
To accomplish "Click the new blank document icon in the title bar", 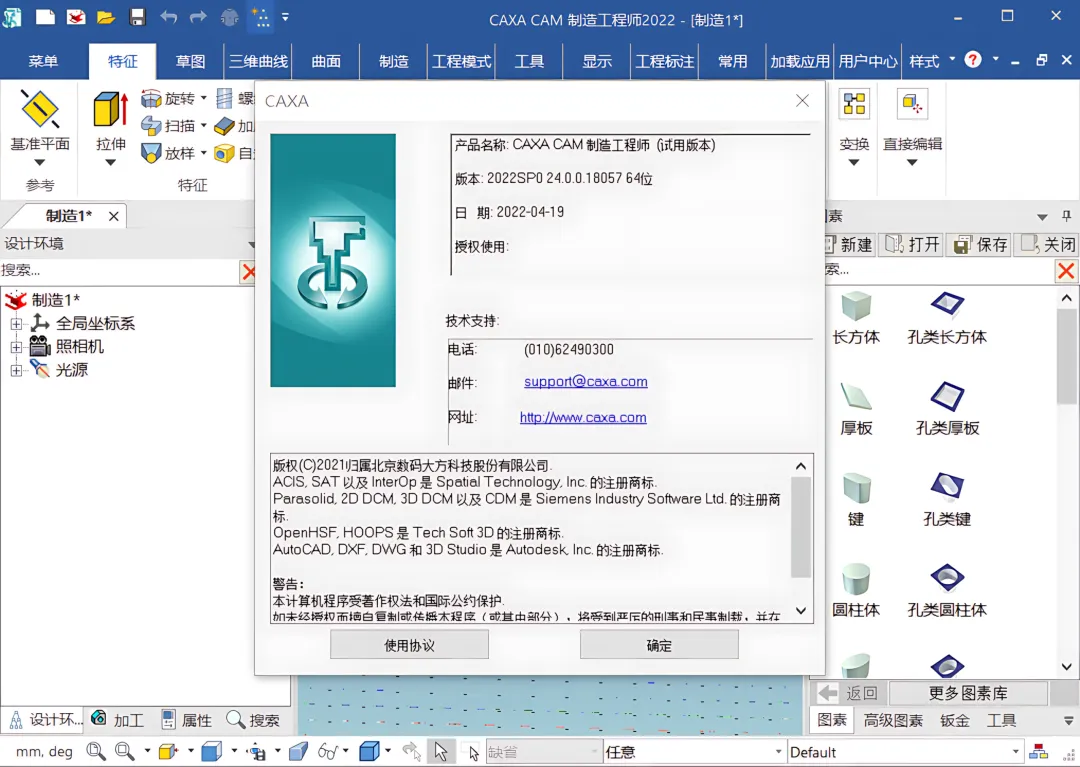I will [x=45, y=17].
